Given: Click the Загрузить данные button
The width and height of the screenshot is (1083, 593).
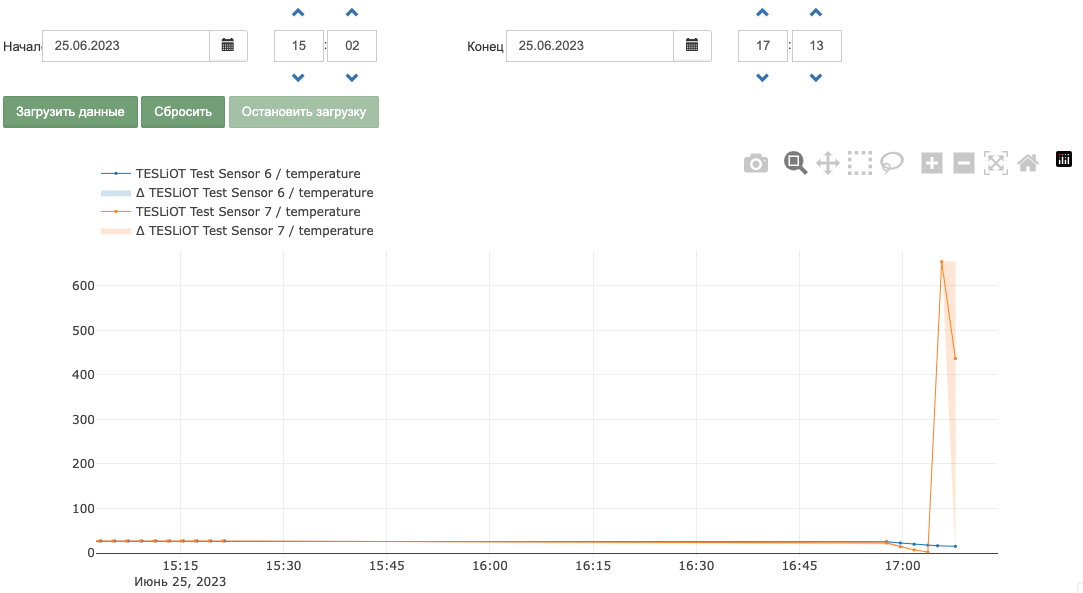Looking at the screenshot, I should pyautogui.click(x=70, y=112).
